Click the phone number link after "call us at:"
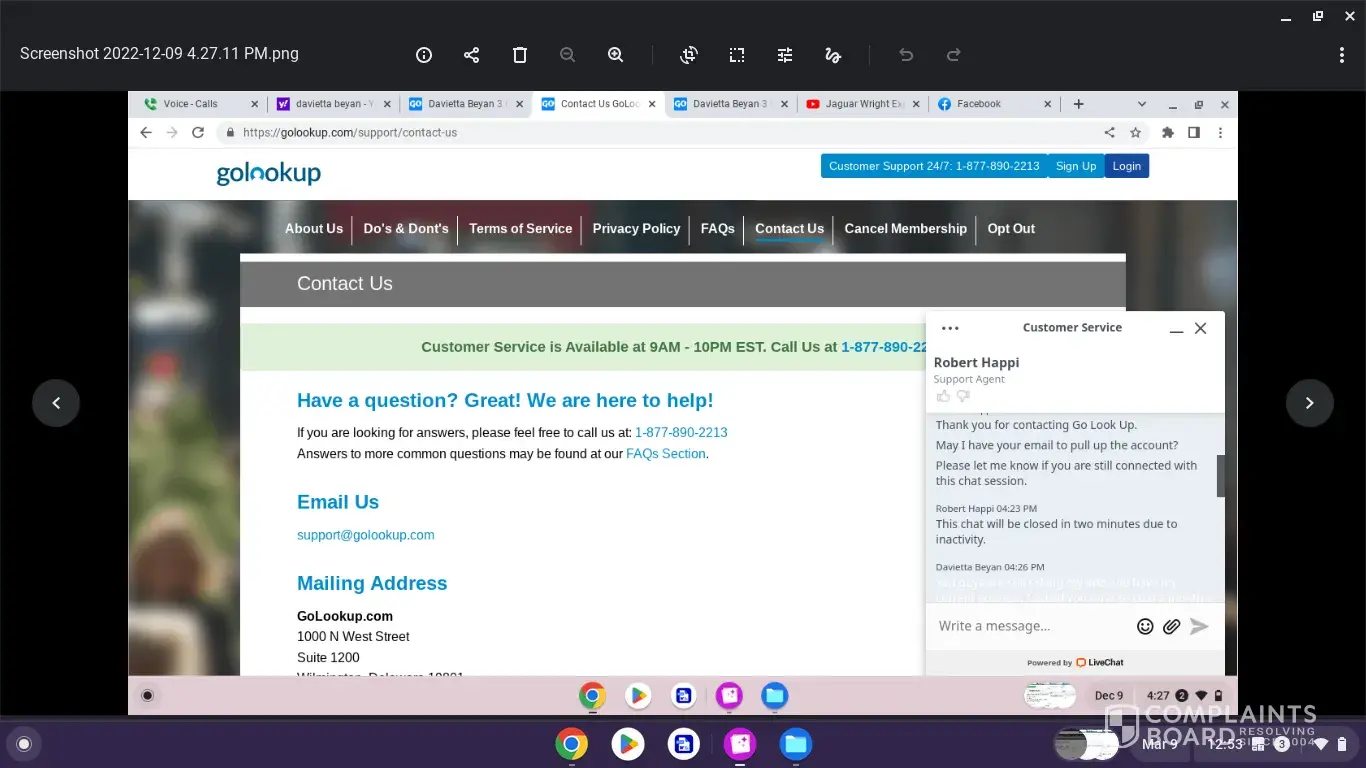This screenshot has height=768, width=1366. tap(681, 433)
